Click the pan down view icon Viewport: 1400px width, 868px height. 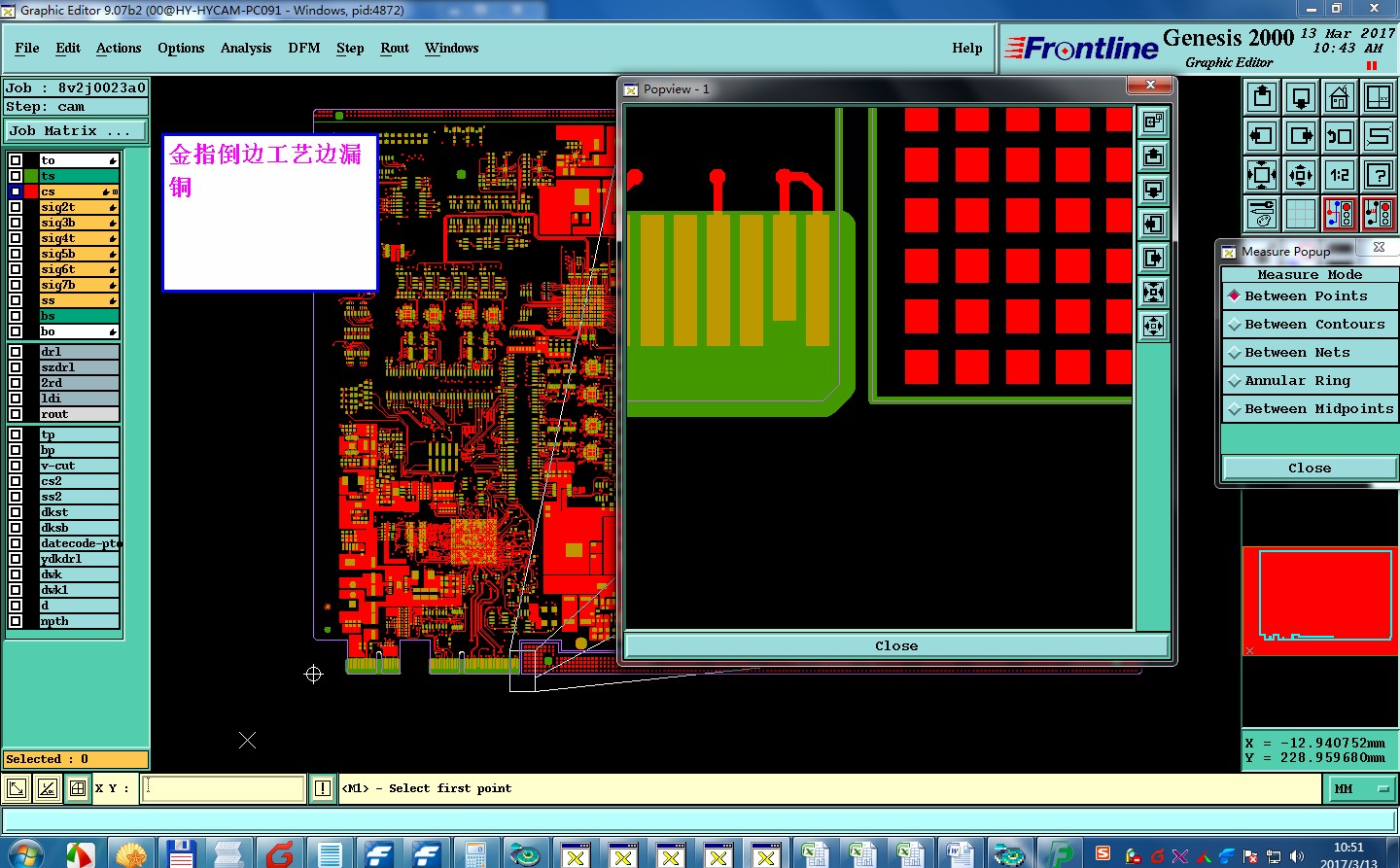pos(1301,97)
